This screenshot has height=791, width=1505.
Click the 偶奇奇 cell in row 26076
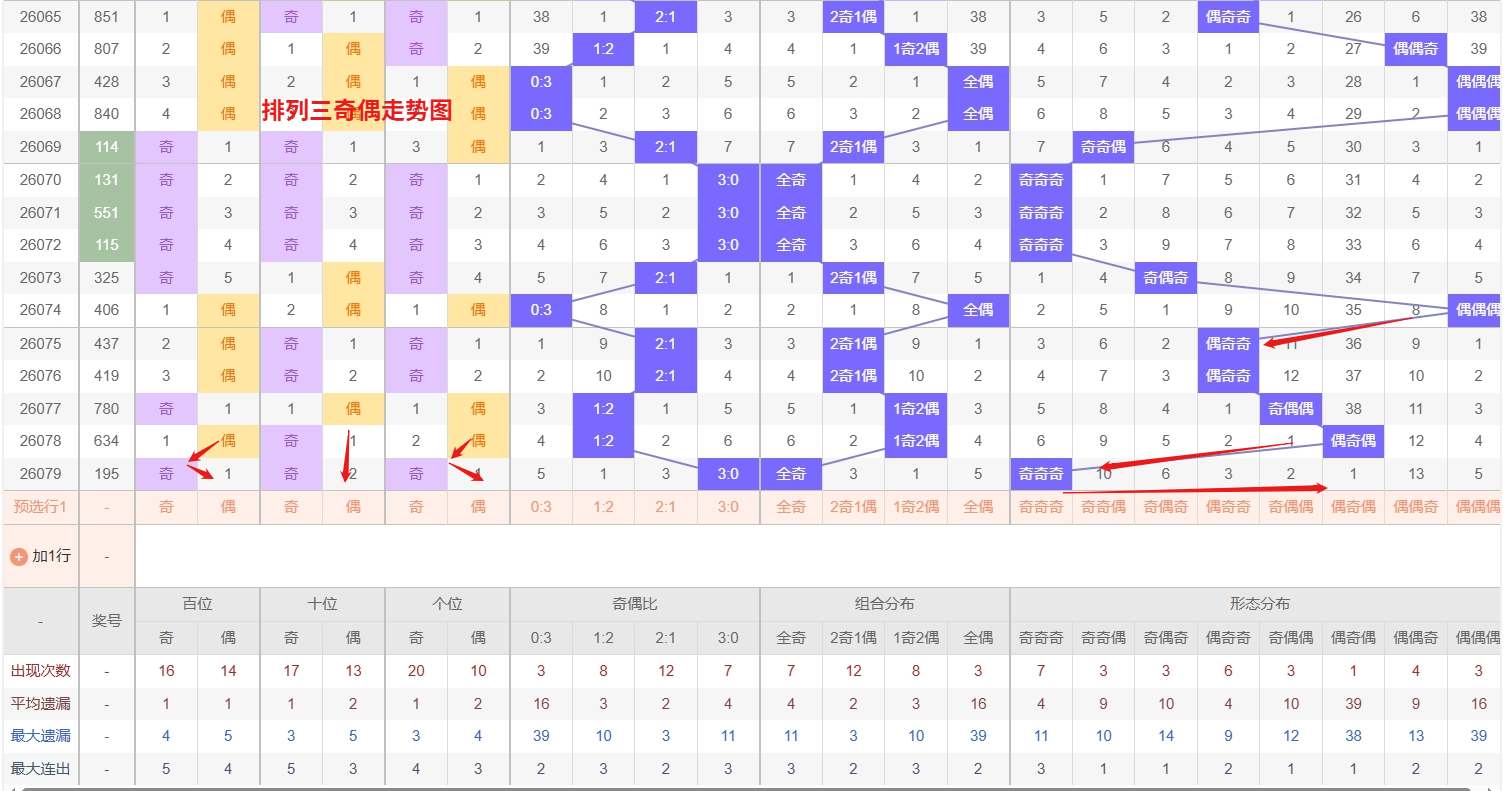coord(1228,376)
